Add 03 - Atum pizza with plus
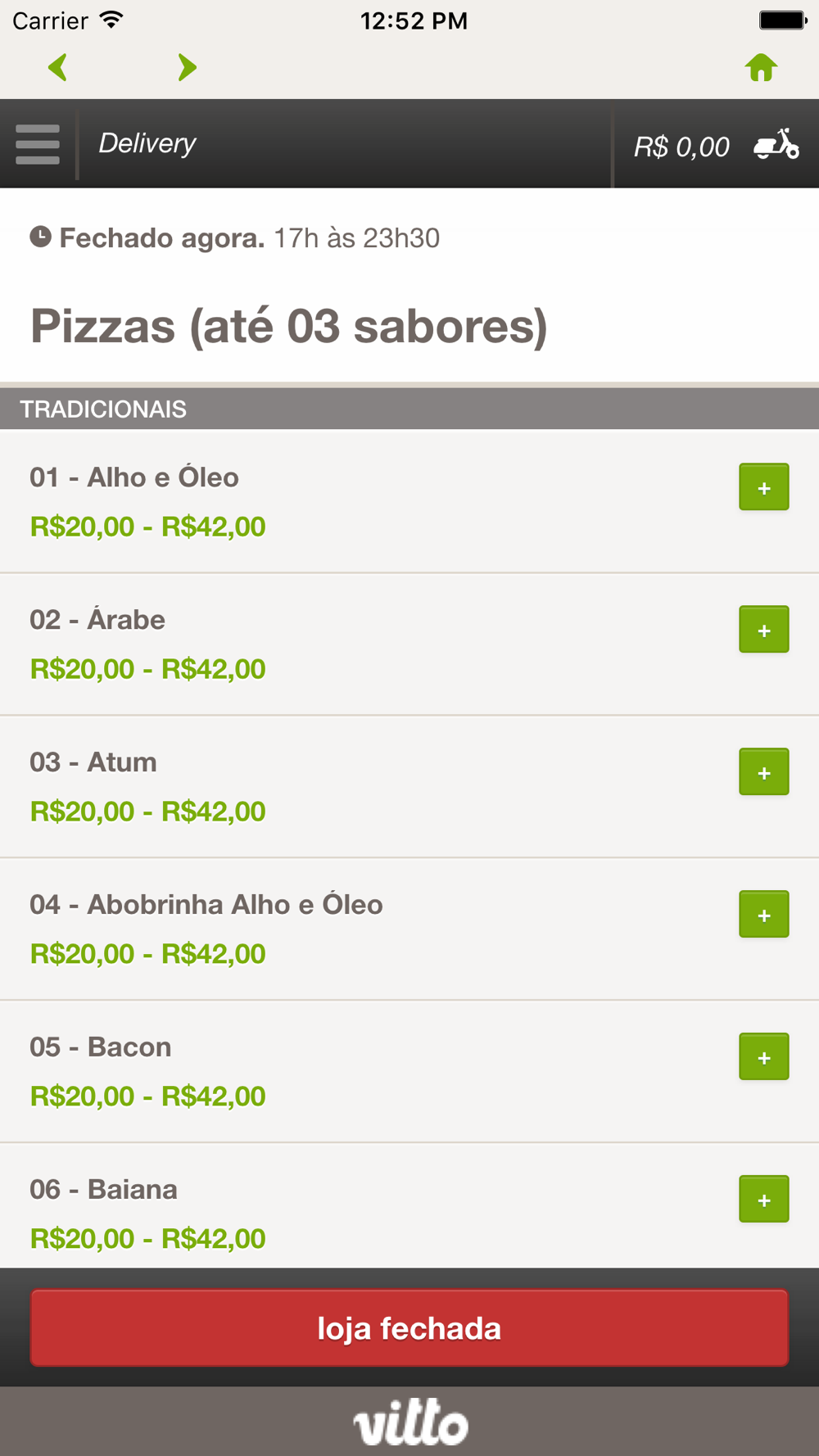The width and height of the screenshot is (819, 1456). [x=764, y=772]
